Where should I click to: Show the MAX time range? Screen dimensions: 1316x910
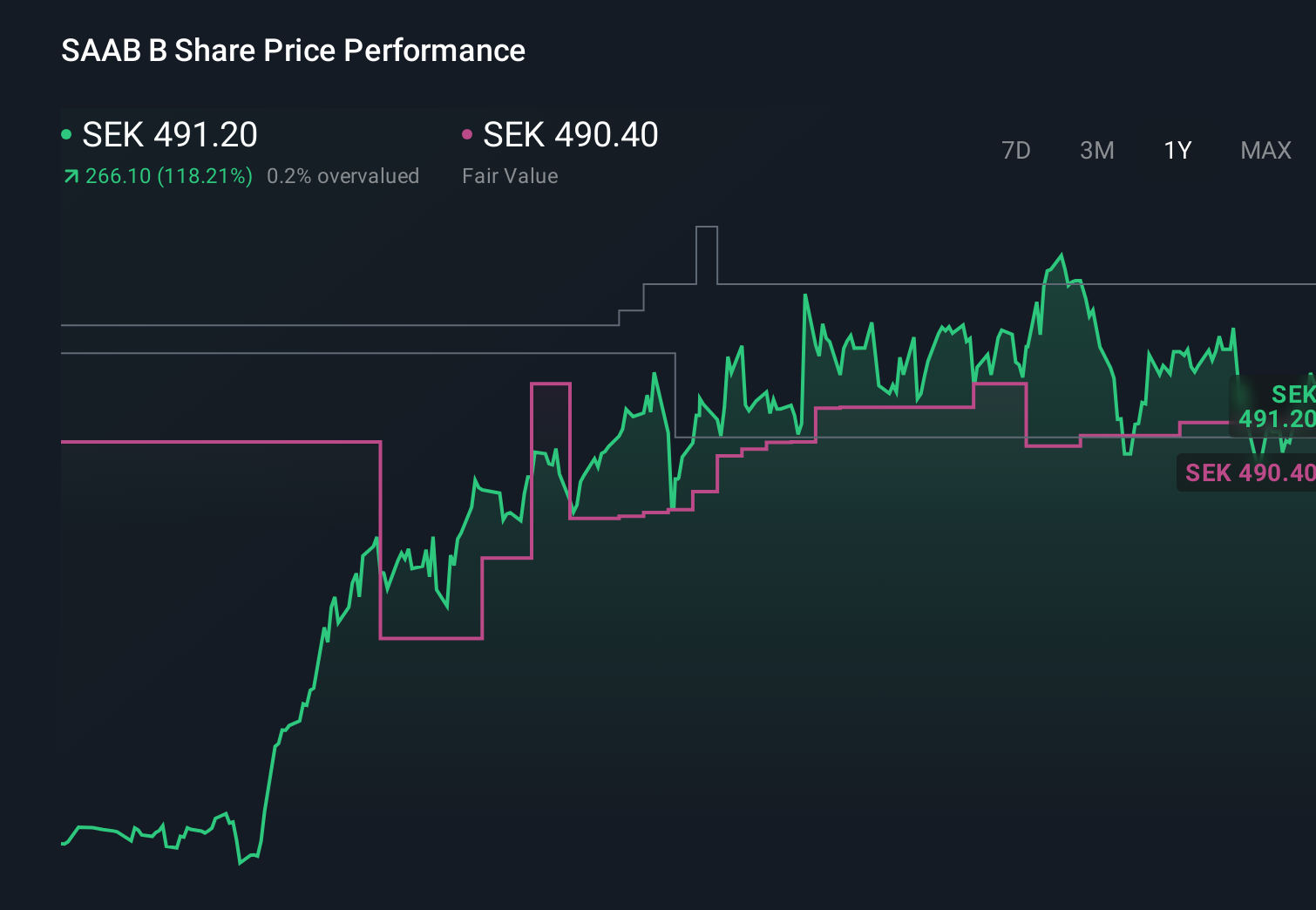click(1265, 151)
